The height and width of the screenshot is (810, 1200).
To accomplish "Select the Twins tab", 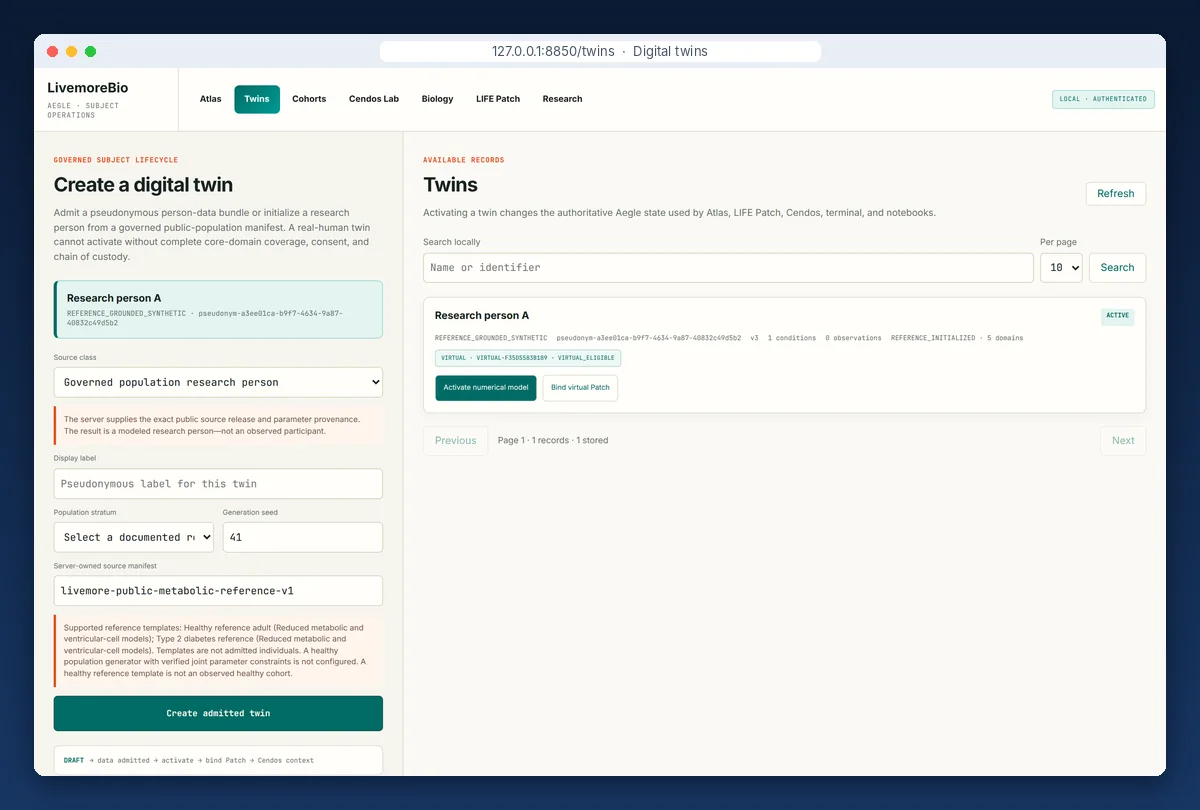I will click(x=257, y=99).
